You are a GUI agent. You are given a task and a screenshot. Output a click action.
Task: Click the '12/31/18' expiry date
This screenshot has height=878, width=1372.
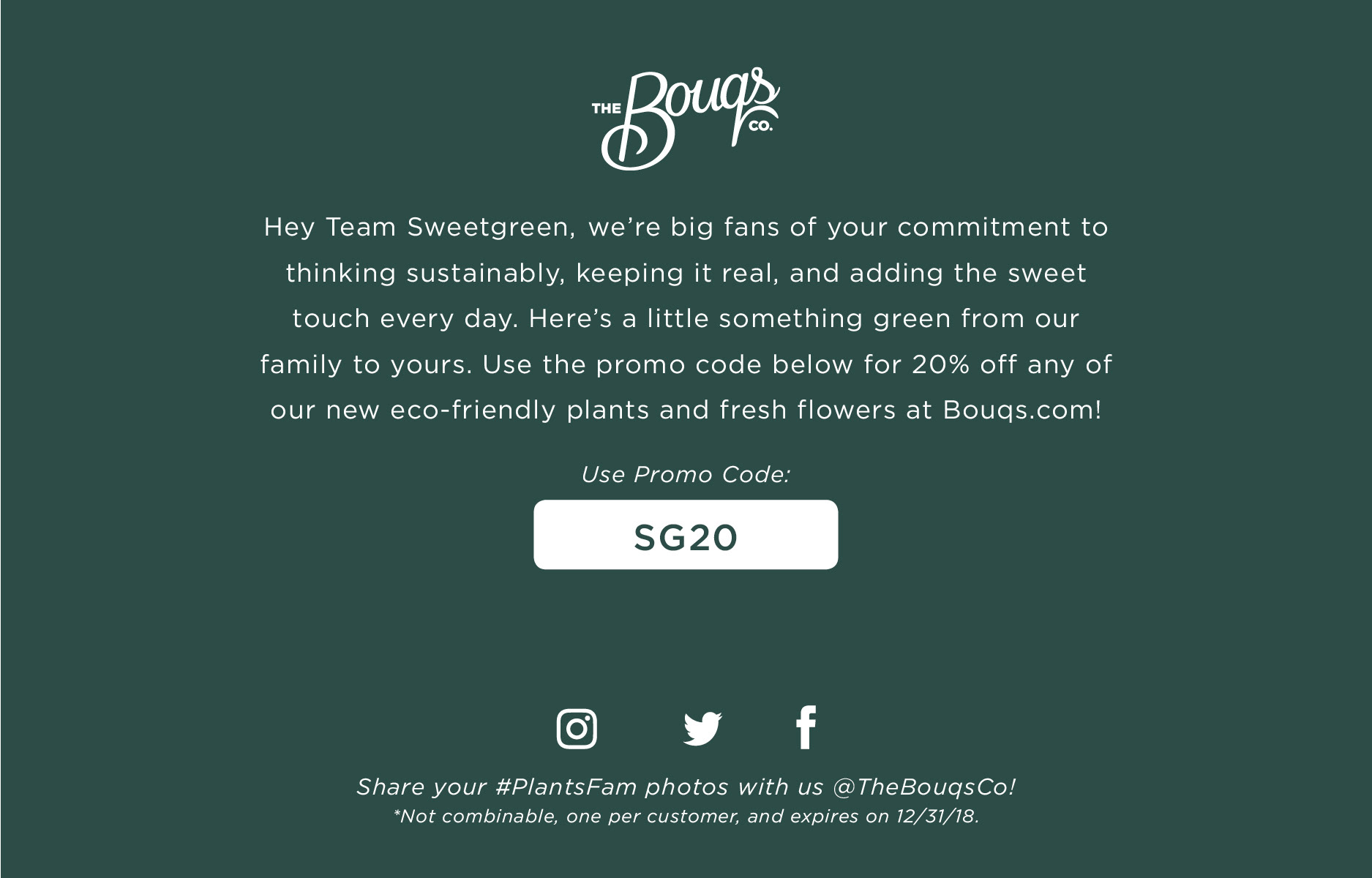[x=937, y=817]
